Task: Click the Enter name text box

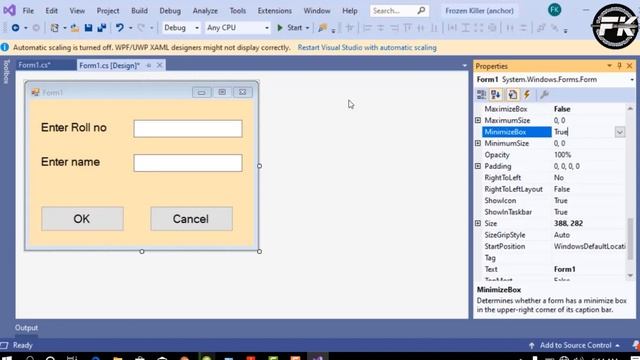Action: tap(188, 163)
